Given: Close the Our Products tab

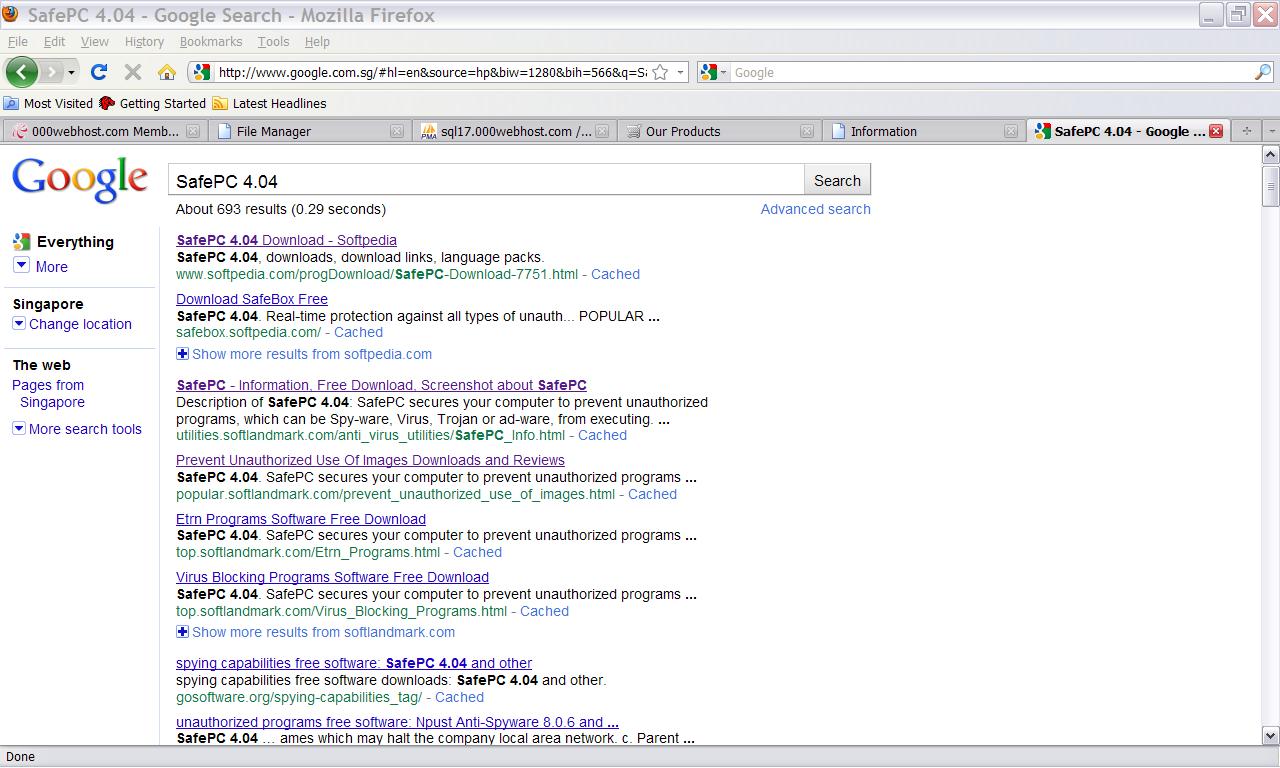Looking at the screenshot, I should 807,131.
